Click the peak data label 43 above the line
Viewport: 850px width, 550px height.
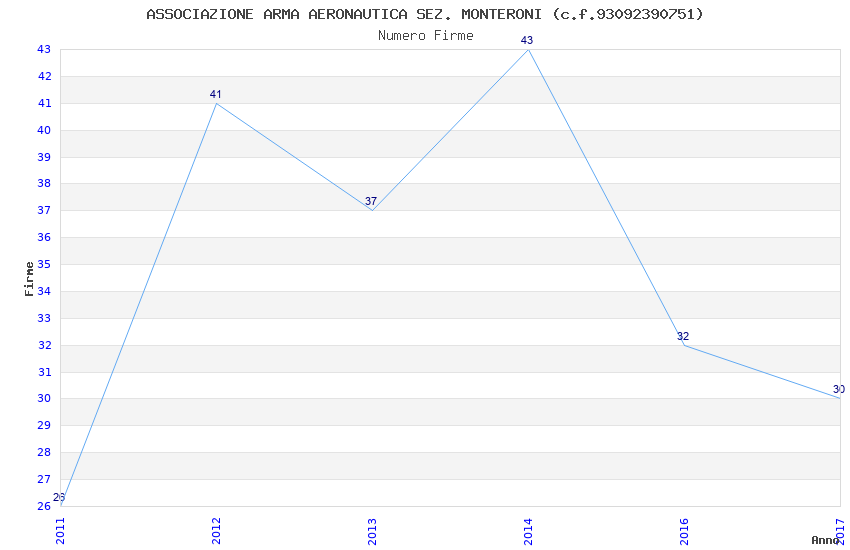pos(527,40)
